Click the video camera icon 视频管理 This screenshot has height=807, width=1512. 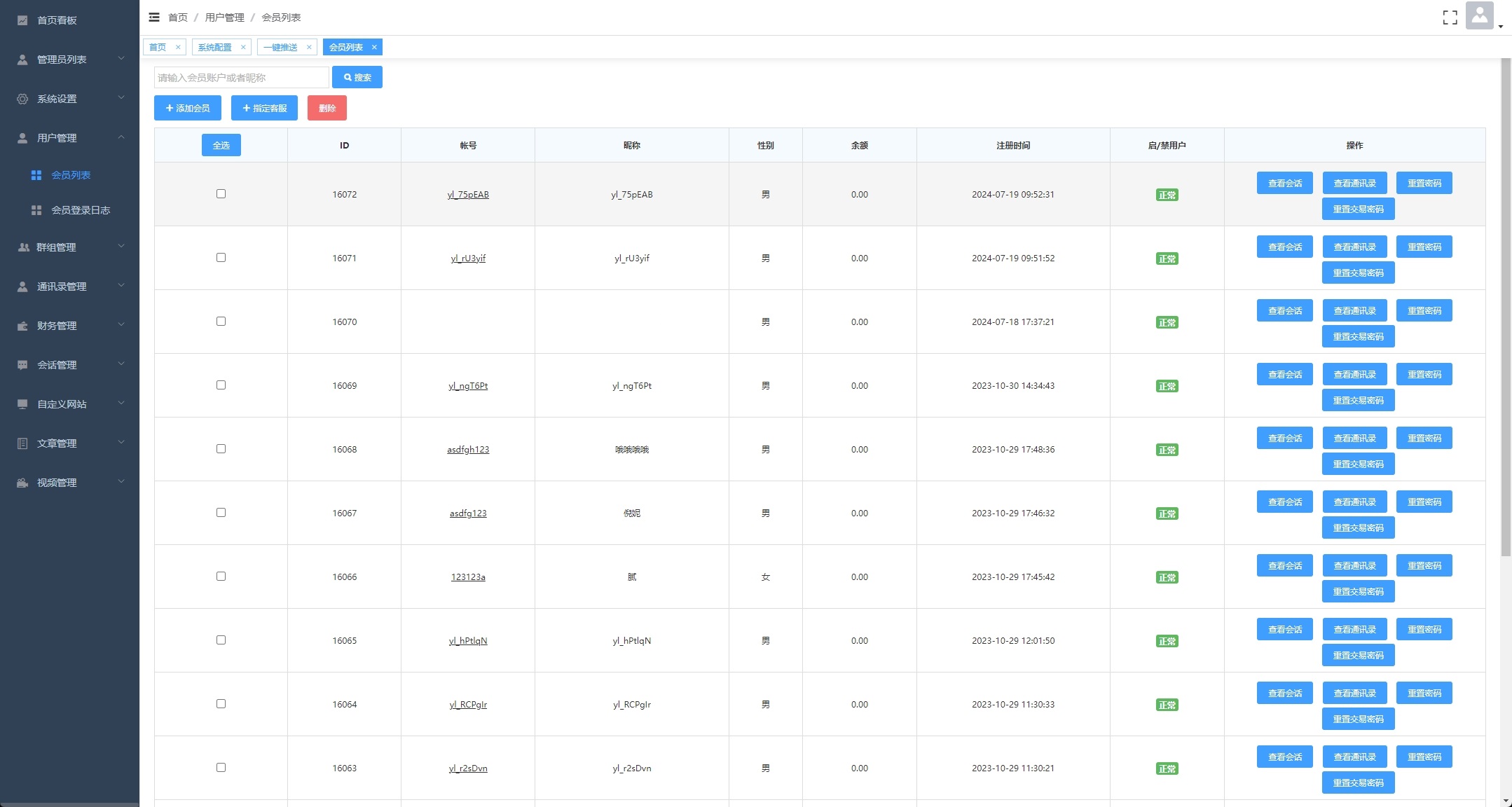coord(22,483)
